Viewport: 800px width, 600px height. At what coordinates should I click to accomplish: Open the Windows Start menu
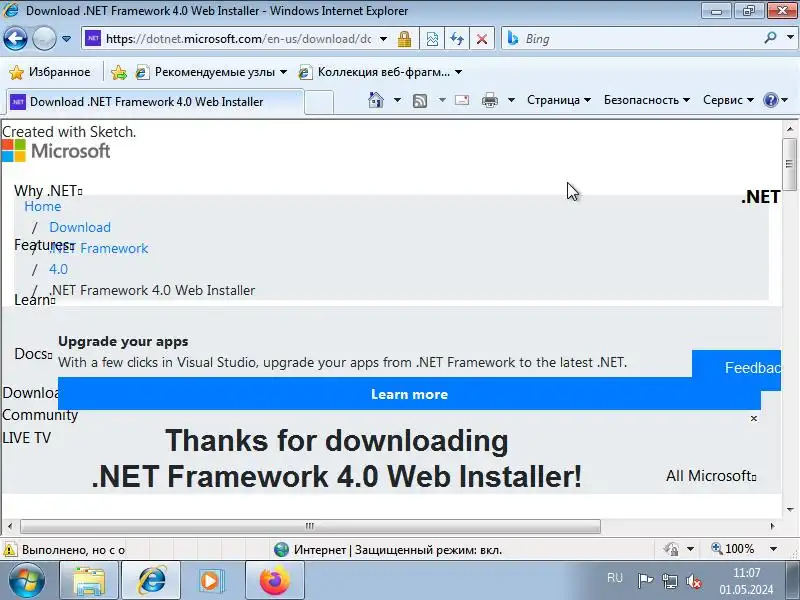[27, 580]
